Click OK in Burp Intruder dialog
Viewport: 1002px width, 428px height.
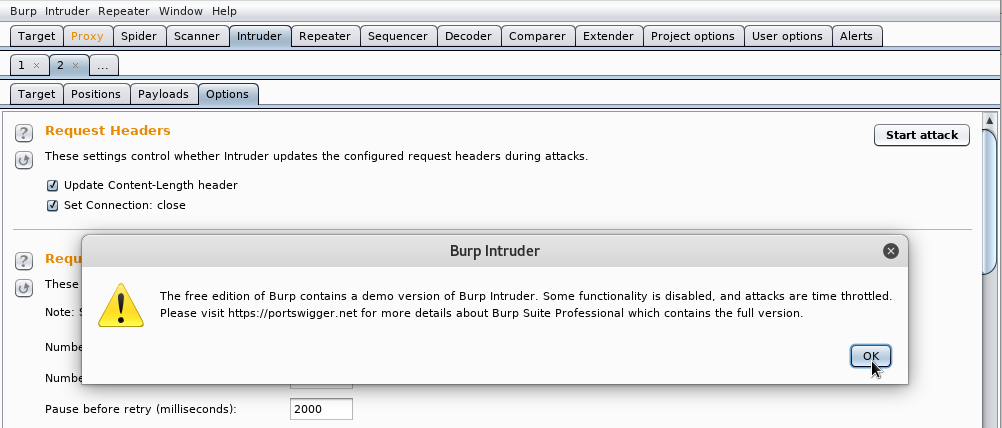click(870, 356)
